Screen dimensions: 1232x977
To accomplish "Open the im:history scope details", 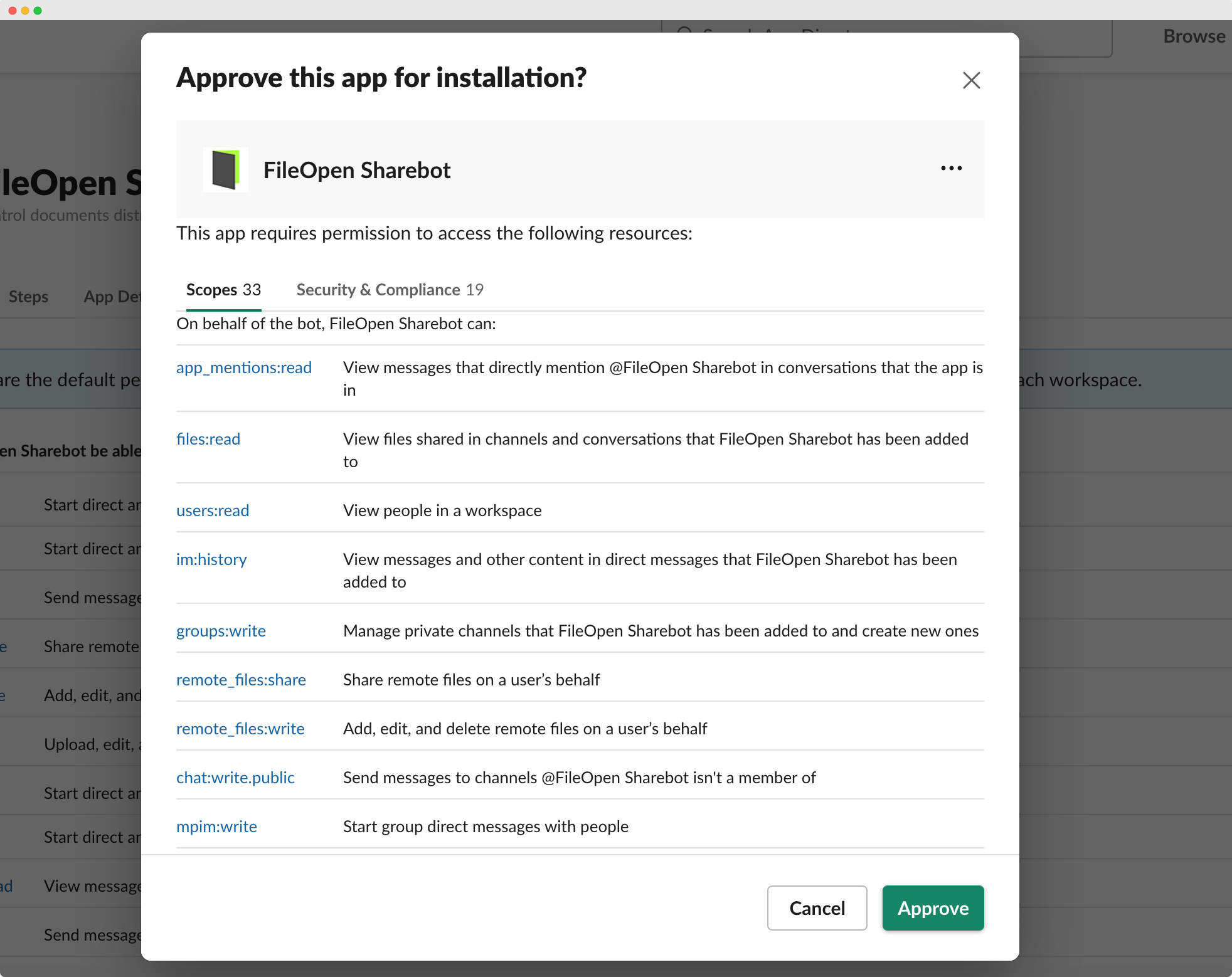I will point(211,559).
